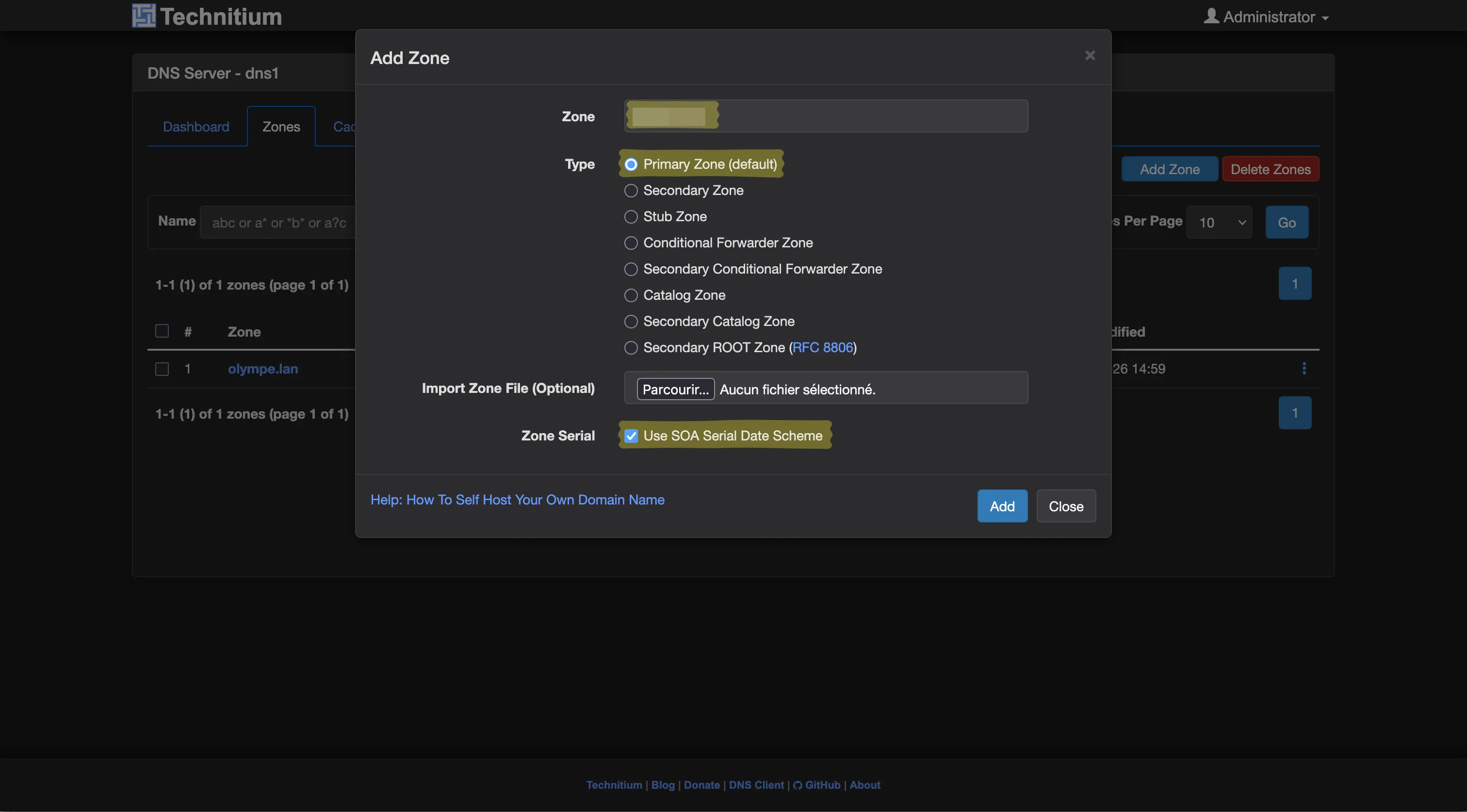
Task: Click the Zone name input field
Action: coord(826,116)
